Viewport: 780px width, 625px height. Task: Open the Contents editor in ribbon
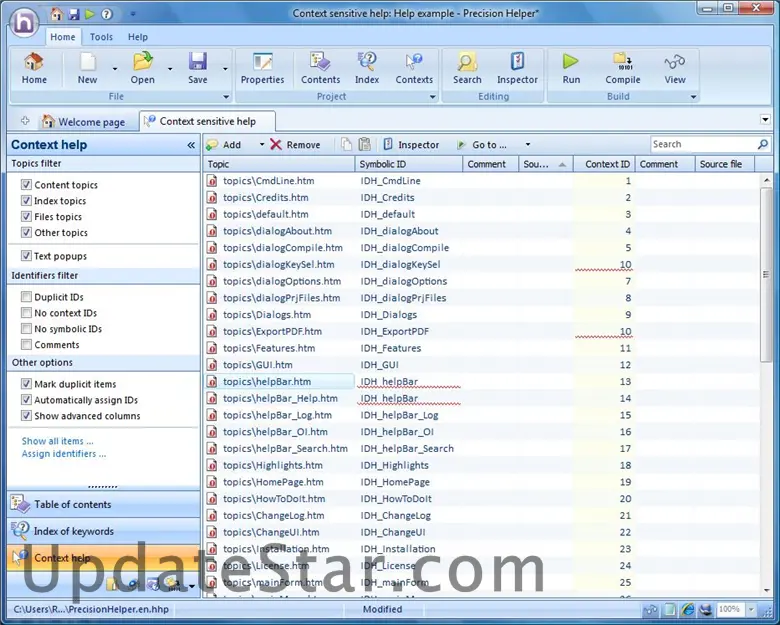point(320,69)
